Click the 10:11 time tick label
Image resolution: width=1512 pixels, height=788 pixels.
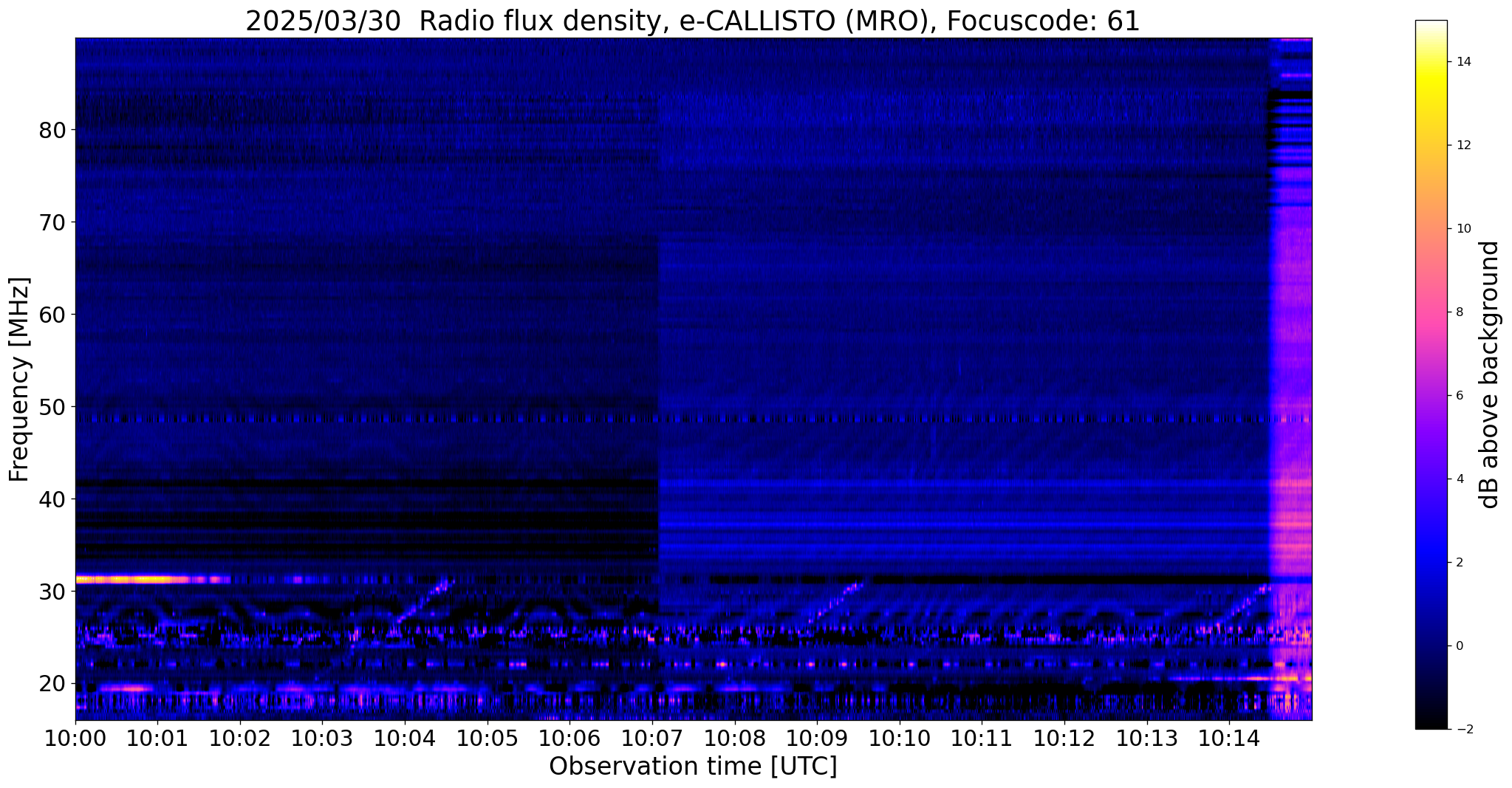[x=982, y=737]
